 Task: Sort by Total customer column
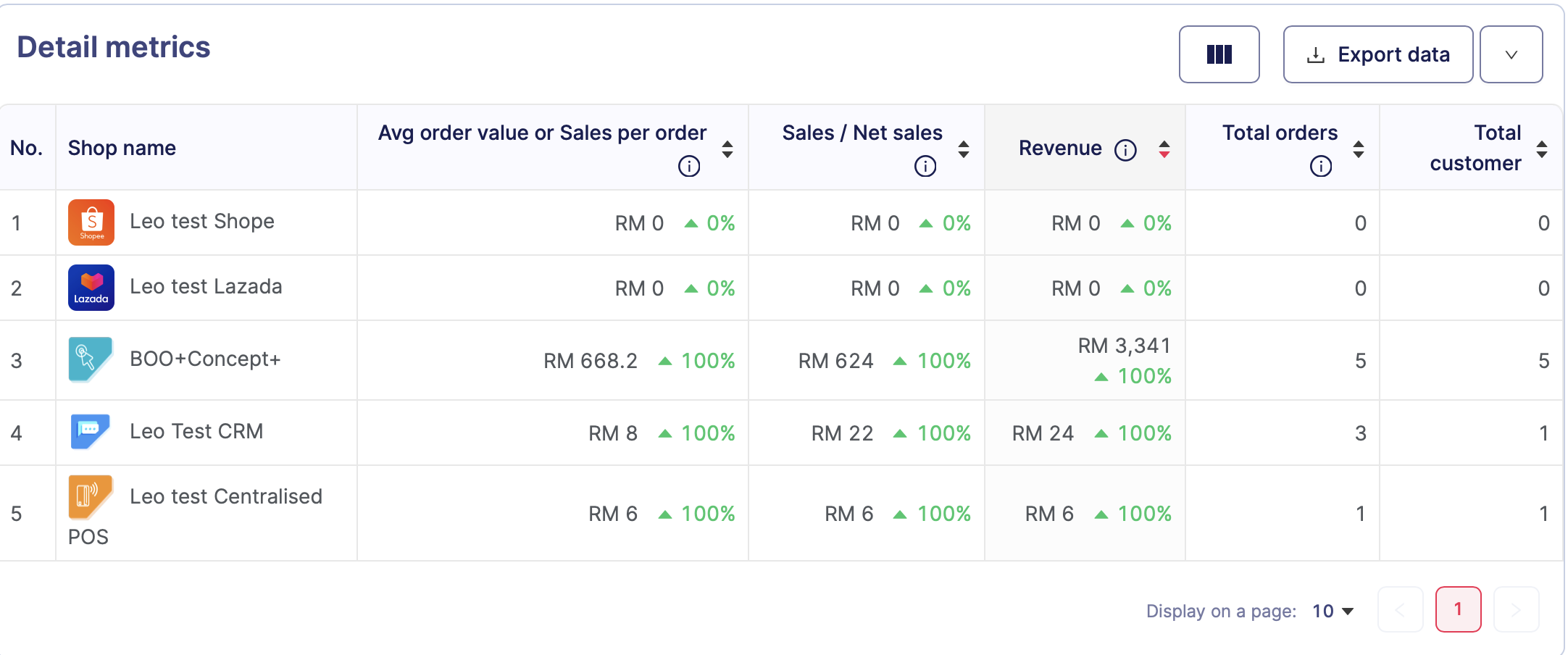coord(1542,149)
